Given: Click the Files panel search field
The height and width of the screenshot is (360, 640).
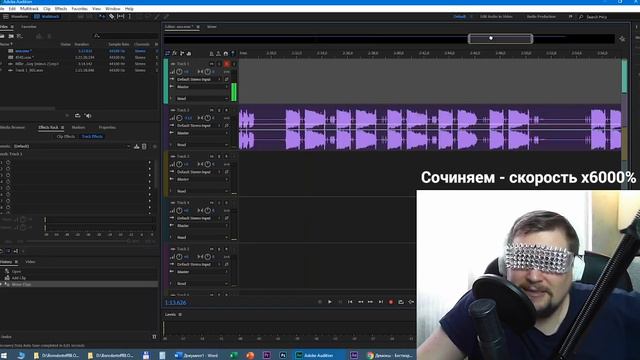Looking at the screenshot, I should pyautogui.click(x=127, y=36).
